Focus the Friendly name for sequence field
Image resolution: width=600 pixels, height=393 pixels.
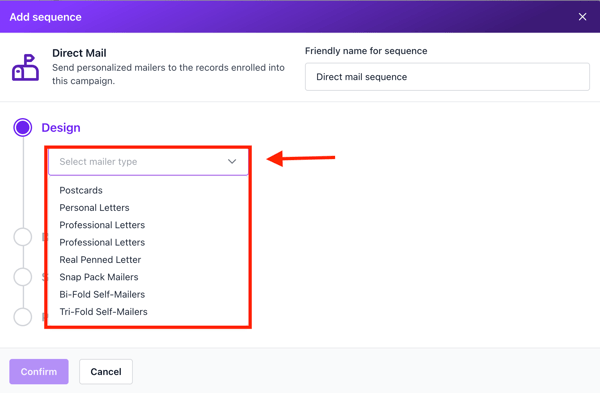[x=447, y=77]
